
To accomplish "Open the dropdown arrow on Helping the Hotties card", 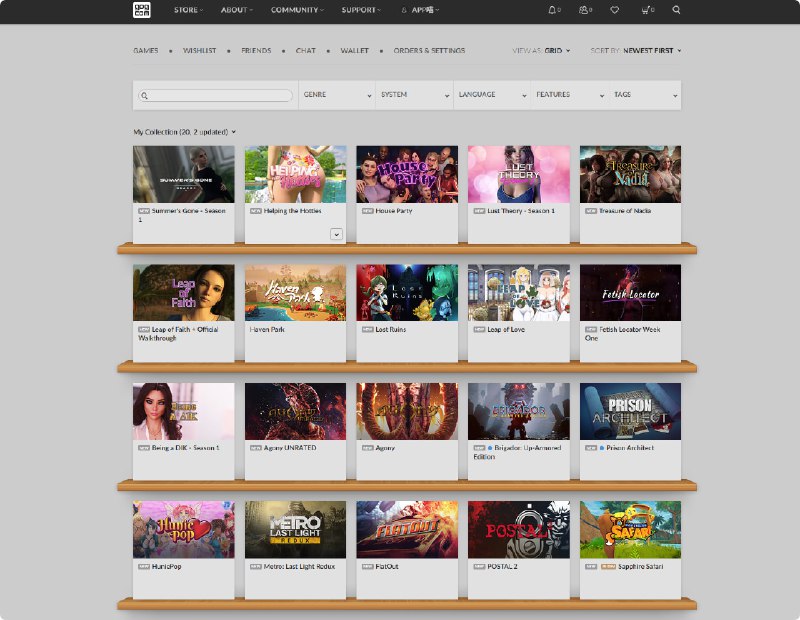I will (336, 234).
